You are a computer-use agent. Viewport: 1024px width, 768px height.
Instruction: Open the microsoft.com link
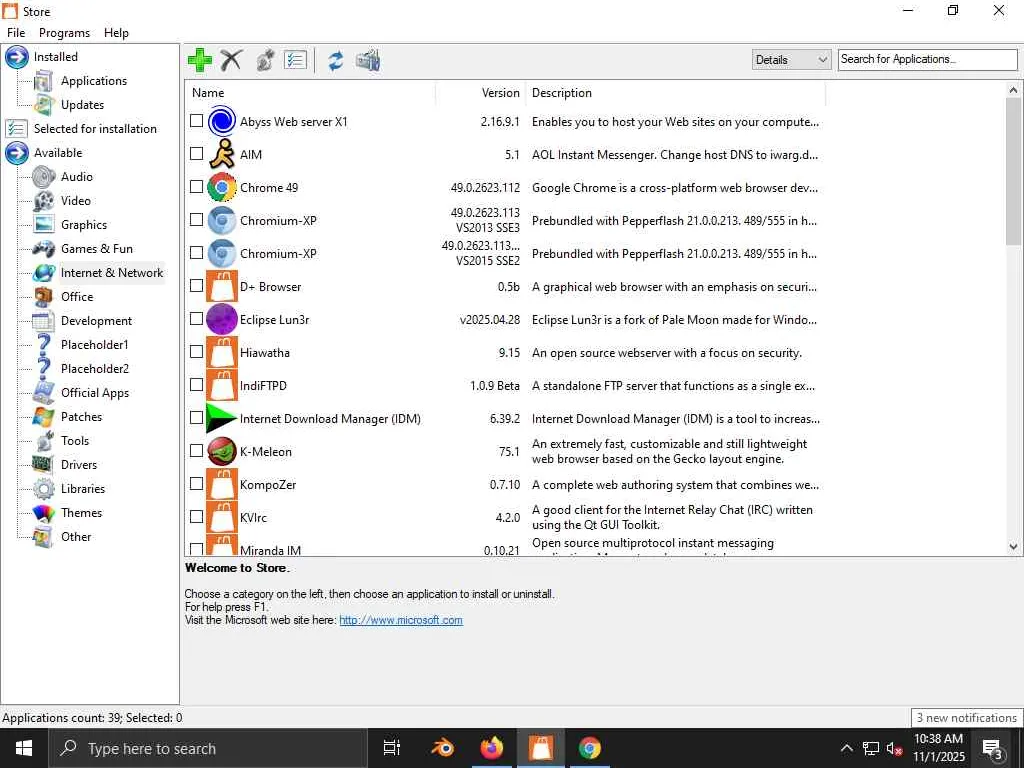(401, 620)
